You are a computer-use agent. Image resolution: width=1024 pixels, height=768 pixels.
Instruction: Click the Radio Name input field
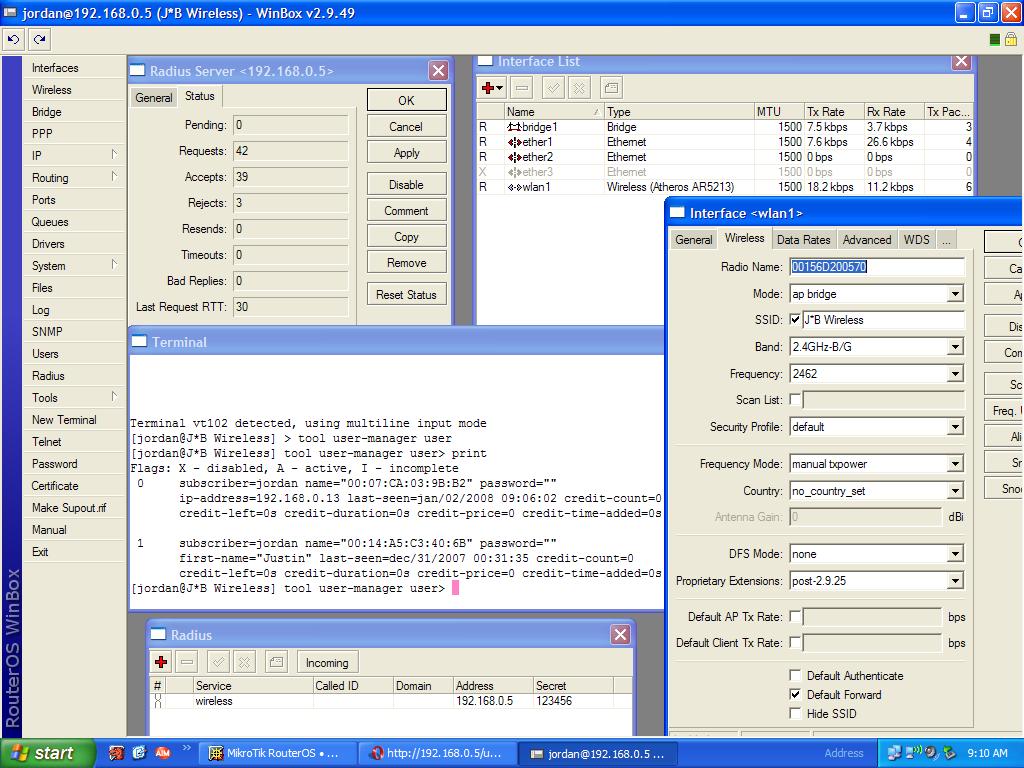tap(876, 267)
